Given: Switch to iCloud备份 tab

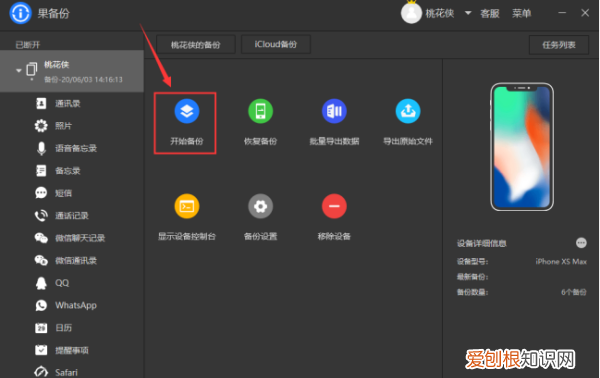Looking at the screenshot, I should [x=276, y=44].
